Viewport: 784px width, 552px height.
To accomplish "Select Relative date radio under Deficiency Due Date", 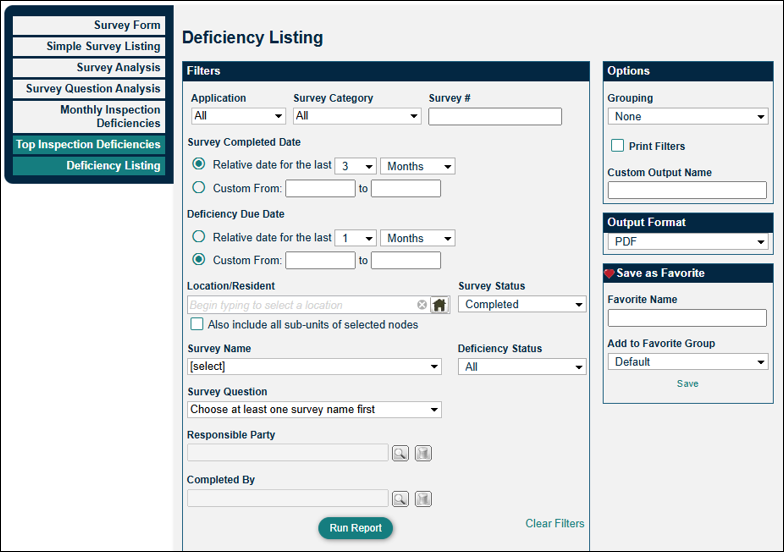I will [x=199, y=237].
